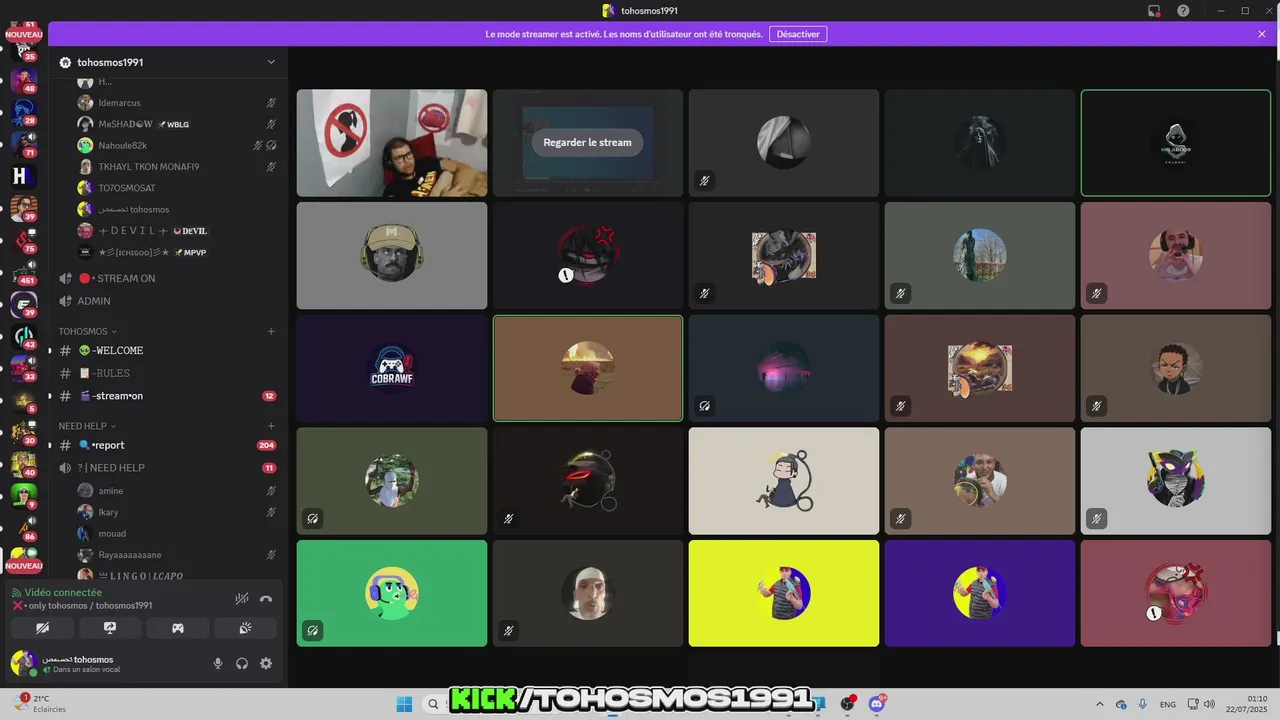Open bottom NOUVEAU unread indicator
The width and height of the screenshot is (1280, 720).
point(24,566)
